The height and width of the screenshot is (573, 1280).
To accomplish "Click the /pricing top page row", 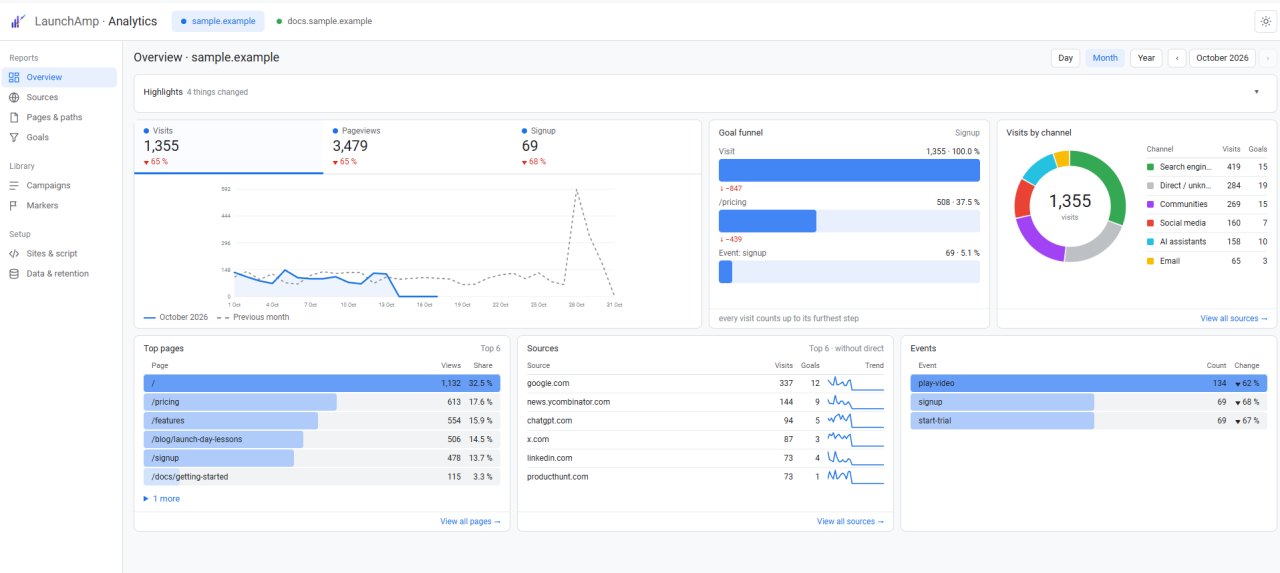I will point(321,402).
